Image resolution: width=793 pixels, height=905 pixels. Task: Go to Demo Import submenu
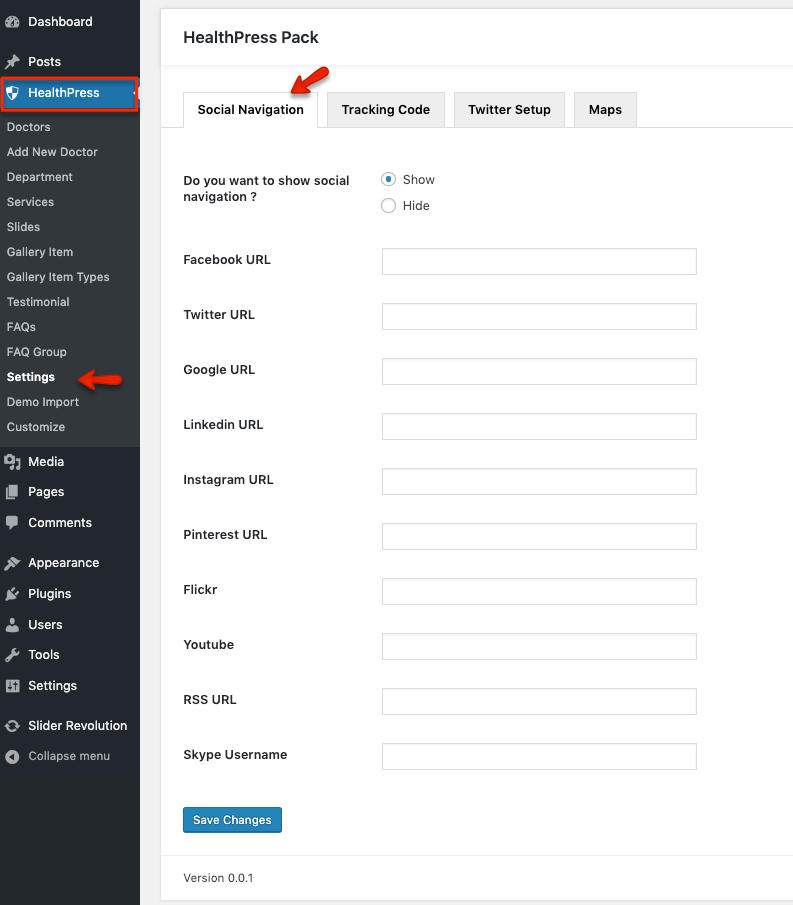tap(42, 402)
